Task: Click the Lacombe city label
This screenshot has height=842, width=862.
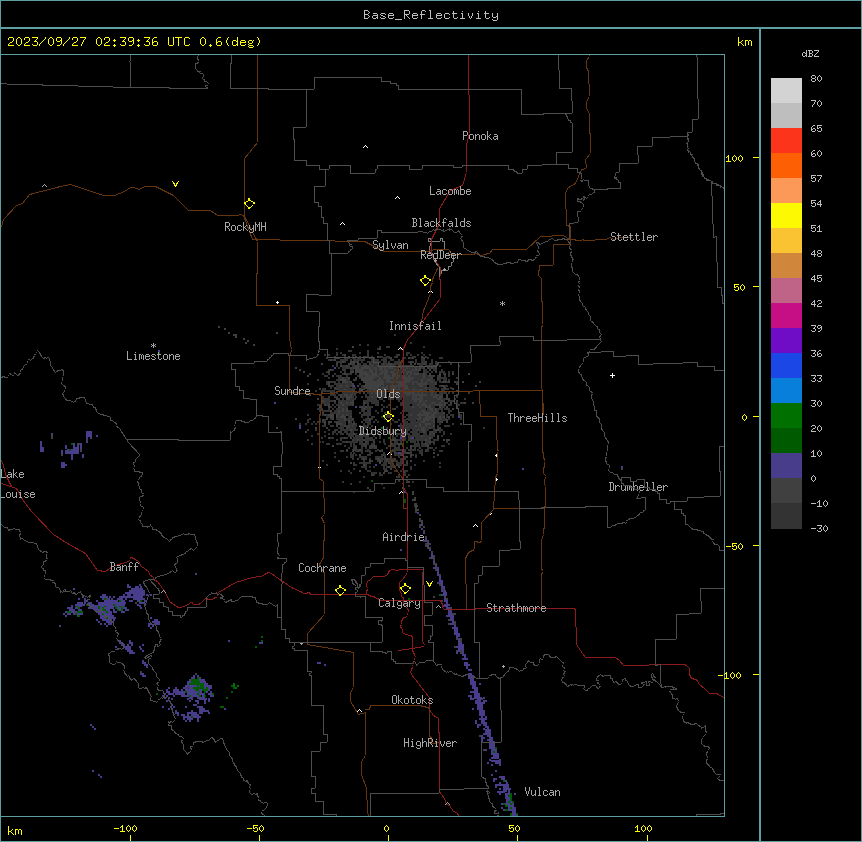Action: pyautogui.click(x=450, y=191)
